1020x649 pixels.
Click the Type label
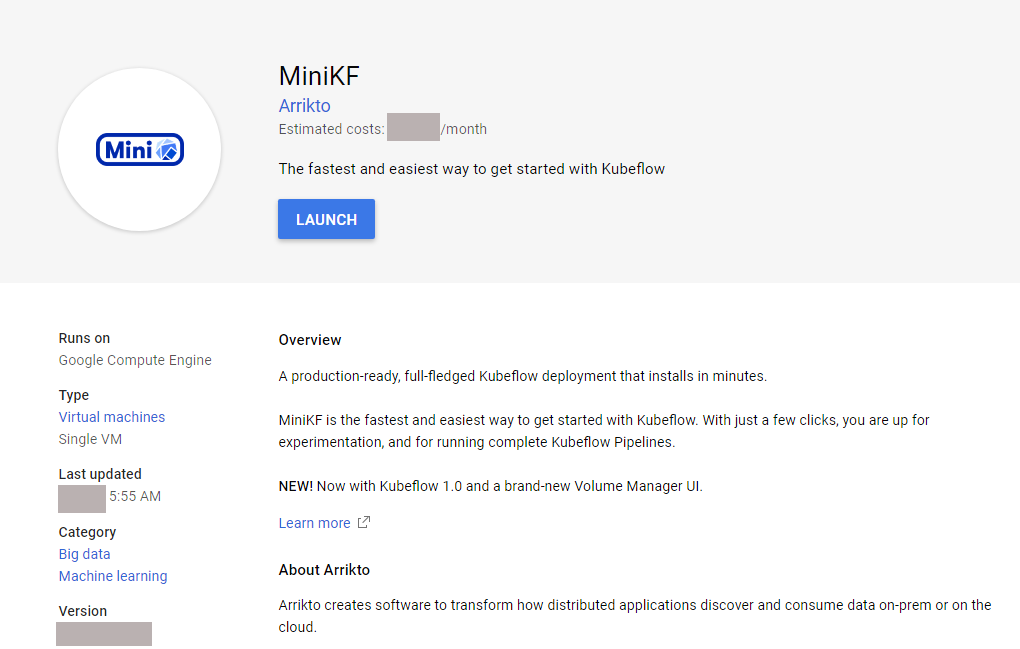[74, 395]
